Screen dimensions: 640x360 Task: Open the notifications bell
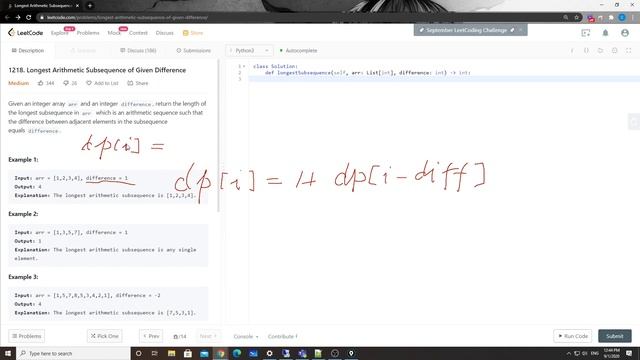click(605, 33)
